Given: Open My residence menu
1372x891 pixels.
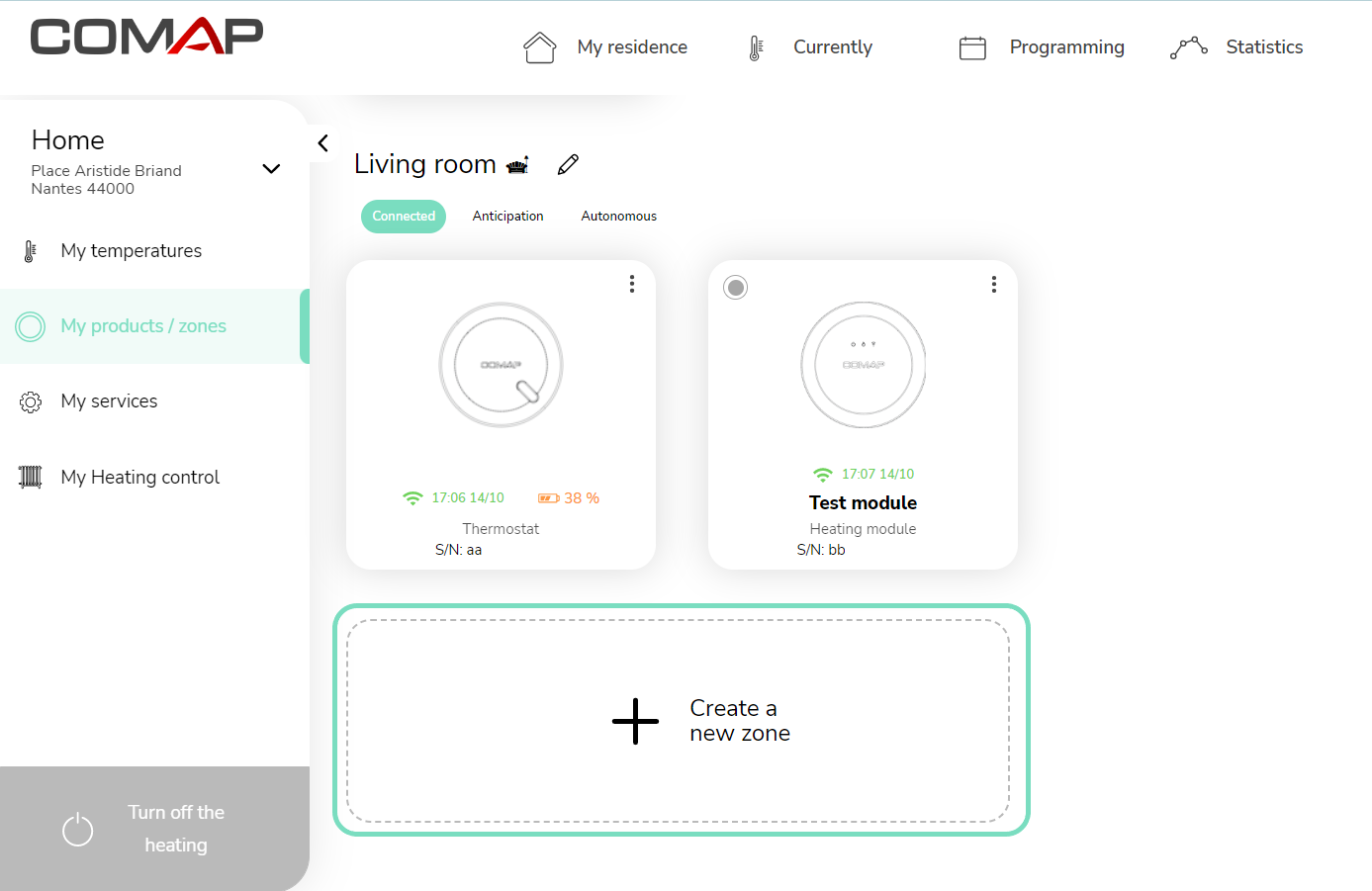Looking at the screenshot, I should click(x=632, y=47).
